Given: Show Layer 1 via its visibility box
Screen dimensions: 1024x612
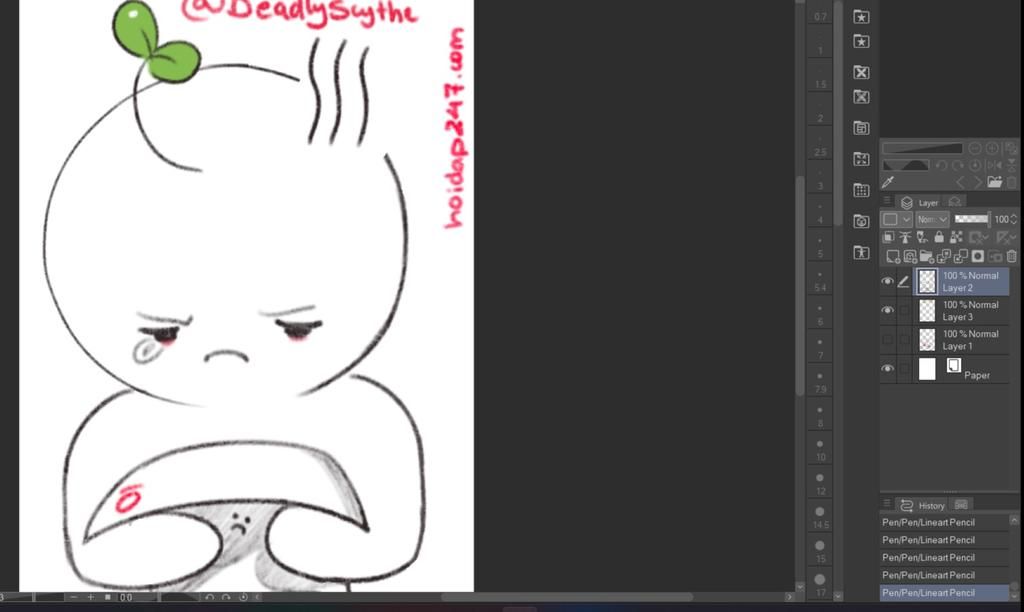Looking at the screenshot, I should [x=887, y=340].
